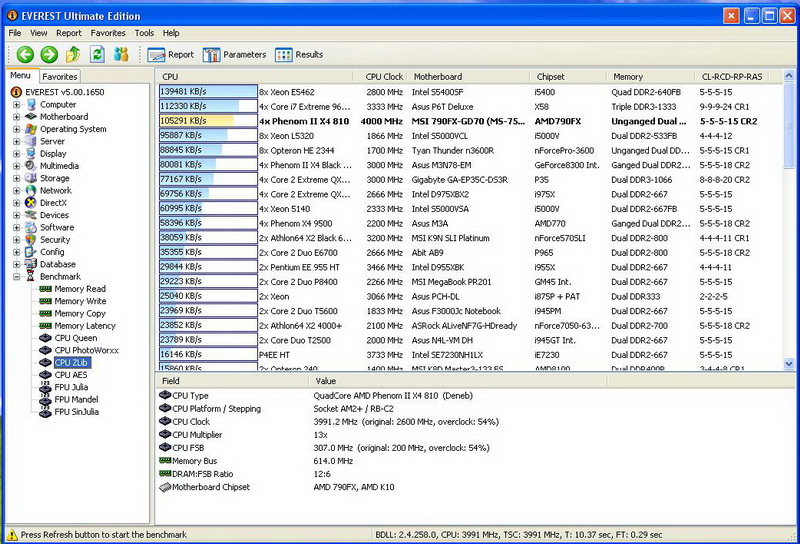The width and height of the screenshot is (800, 544).
Task: Click the green Forward arrow toolbar icon
Action: coord(49,54)
